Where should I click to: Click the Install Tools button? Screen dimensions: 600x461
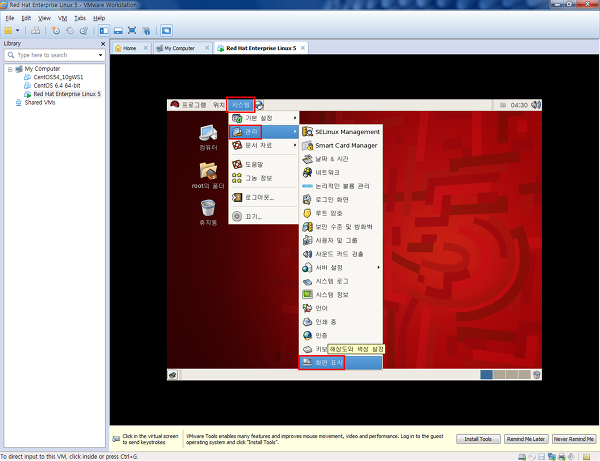pos(478,439)
